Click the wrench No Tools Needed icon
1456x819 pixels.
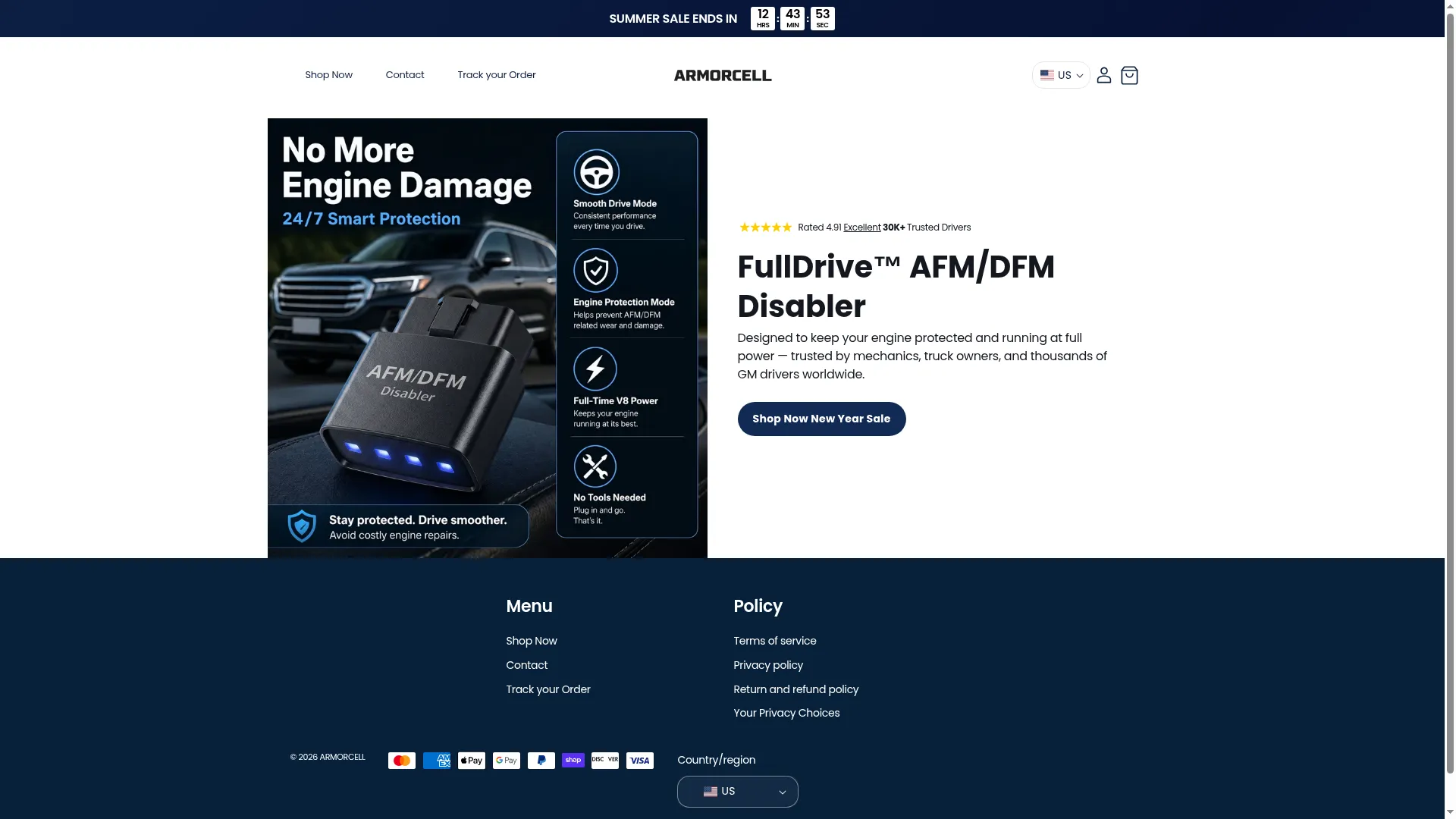[595, 466]
